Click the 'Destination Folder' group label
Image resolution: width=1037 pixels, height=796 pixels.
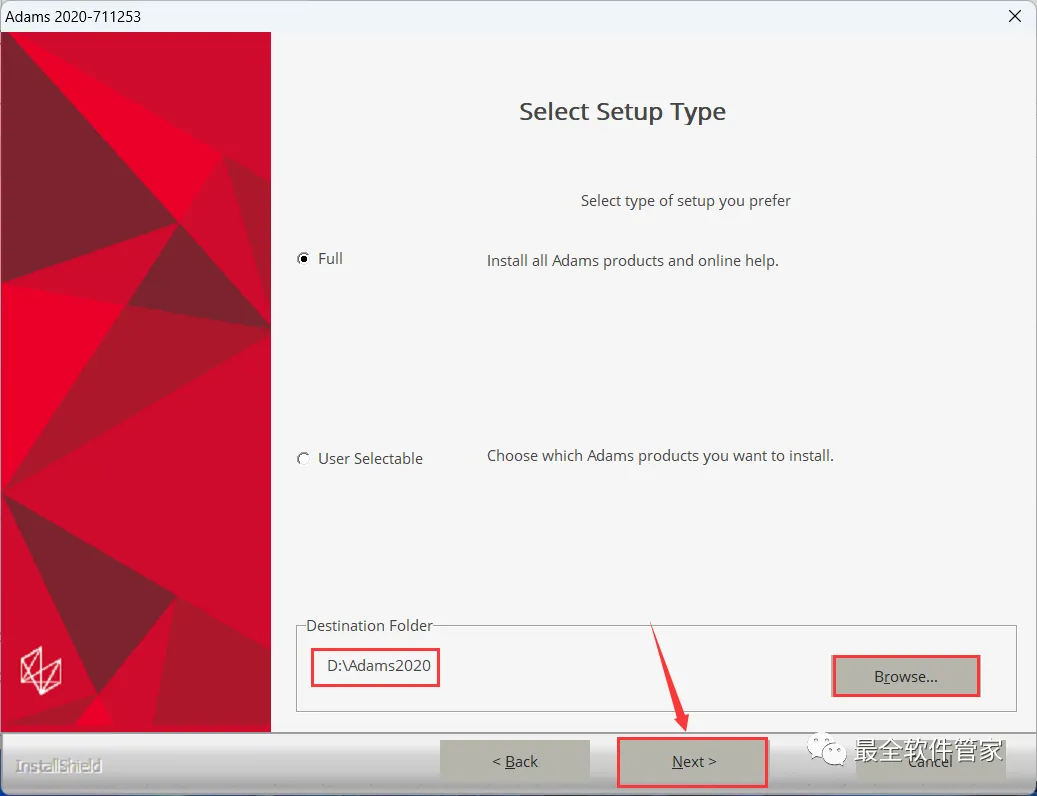click(369, 625)
